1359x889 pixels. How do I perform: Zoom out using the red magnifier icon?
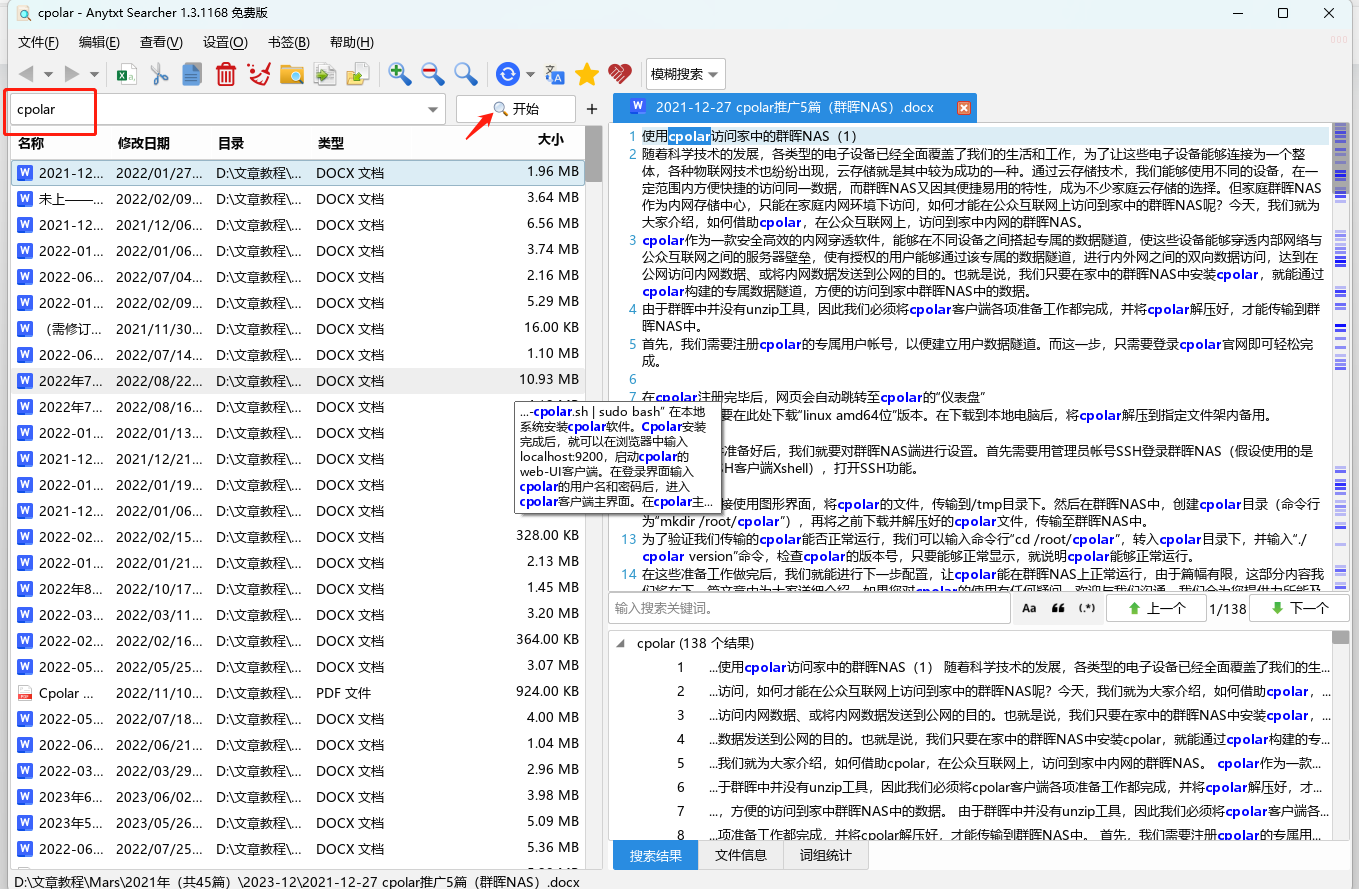(x=433, y=73)
